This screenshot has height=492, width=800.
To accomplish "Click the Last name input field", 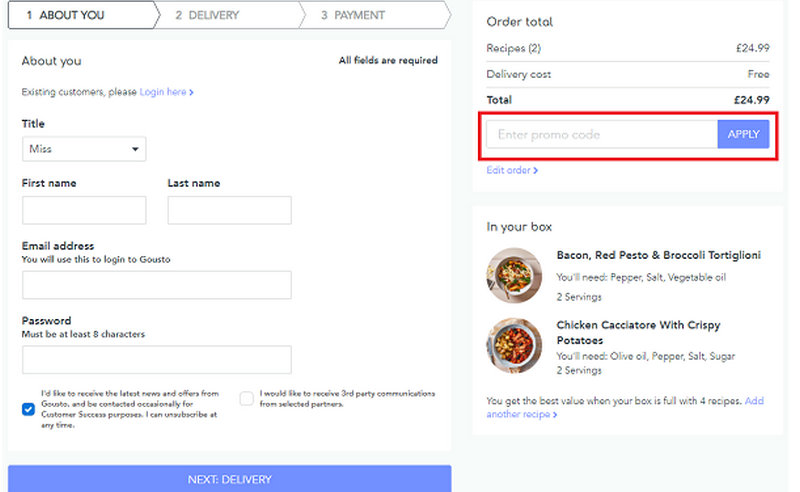I will [x=229, y=210].
